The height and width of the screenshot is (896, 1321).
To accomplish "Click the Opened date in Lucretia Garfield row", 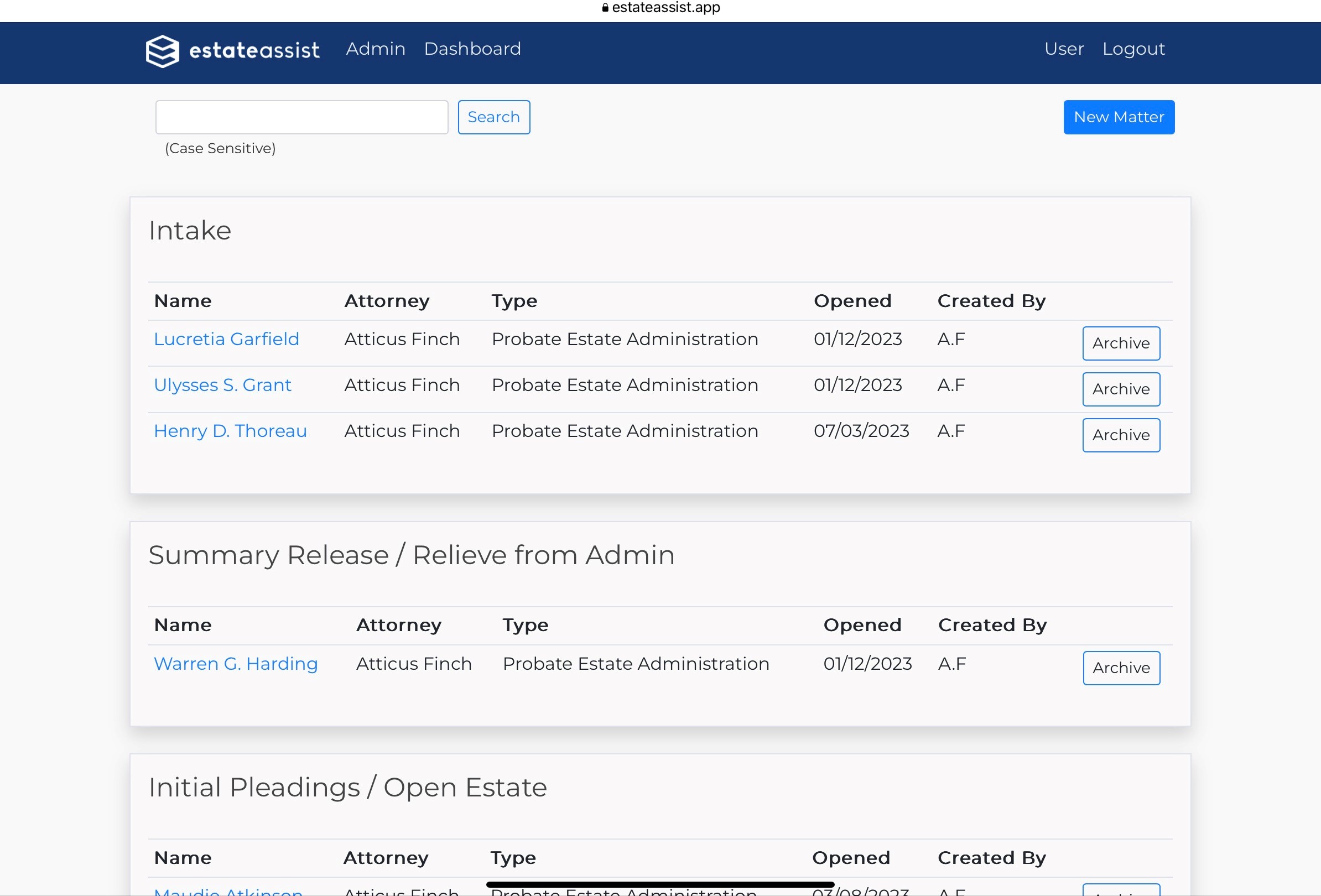I will [858, 339].
